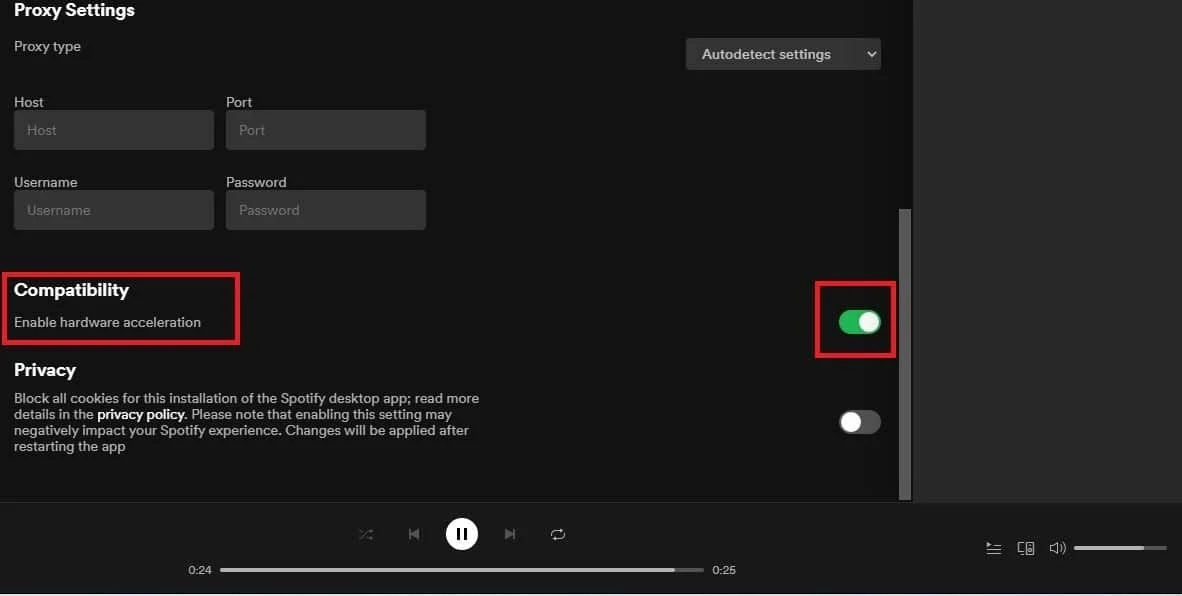
Task: Click the settings page vertical scrollbar
Action: 905,354
